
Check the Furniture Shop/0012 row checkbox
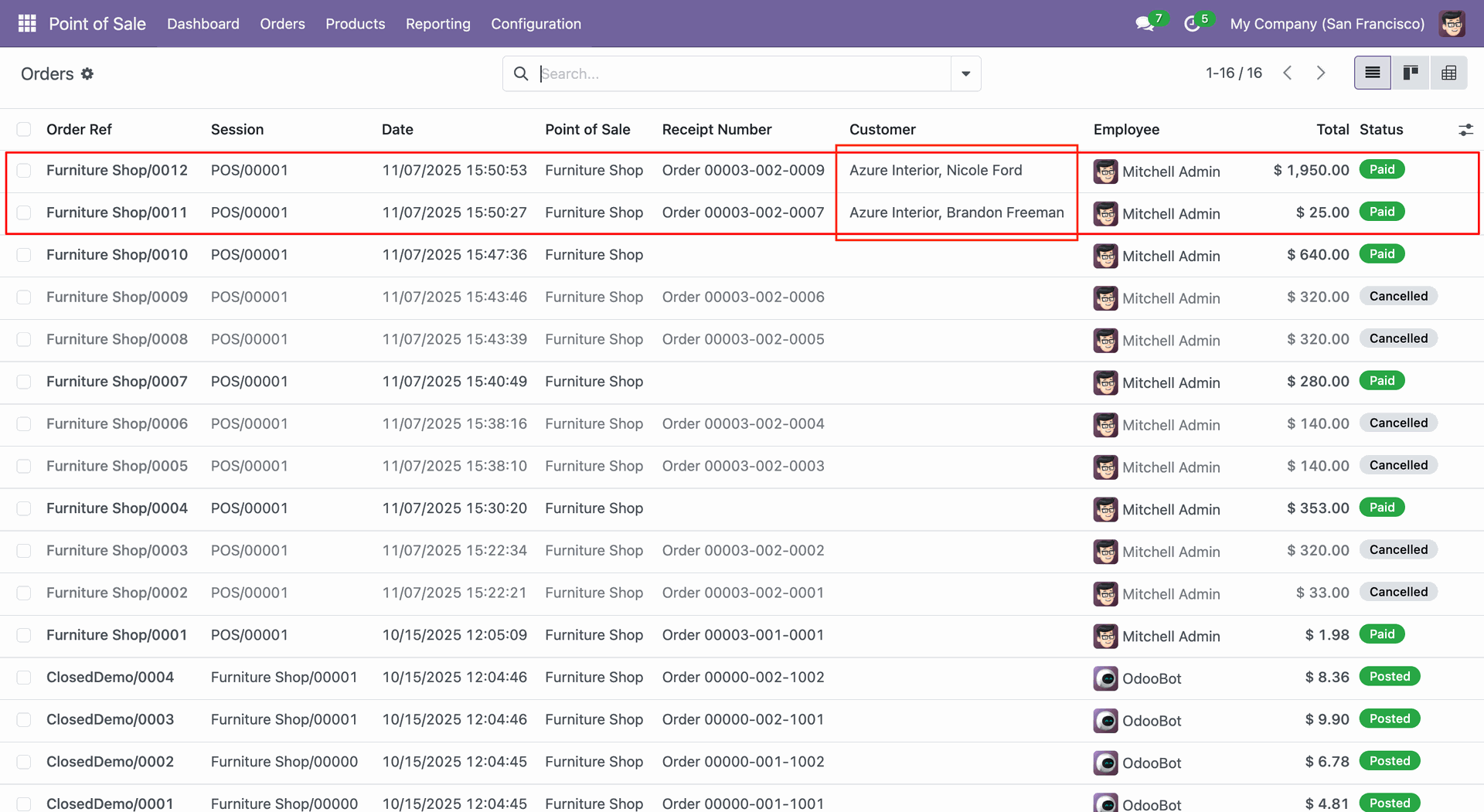(24, 171)
